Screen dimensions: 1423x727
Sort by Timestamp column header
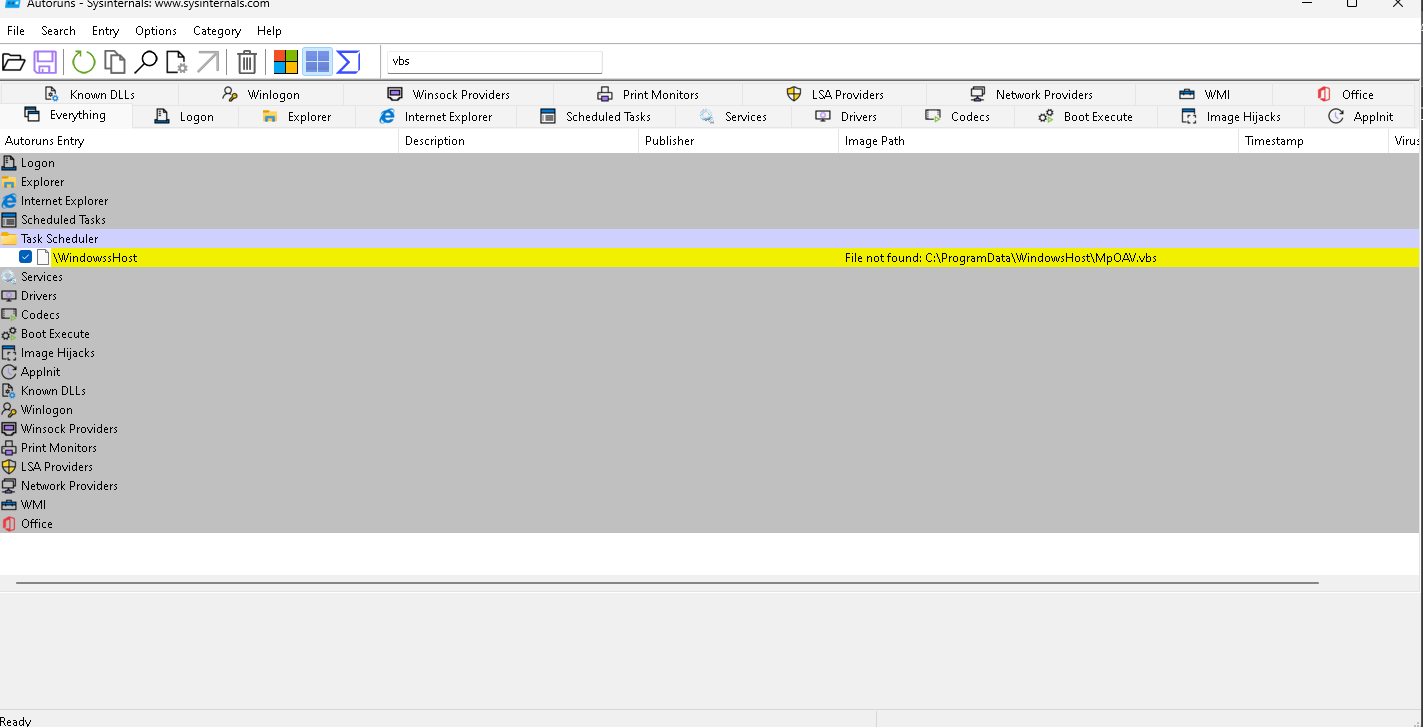(x=1314, y=141)
